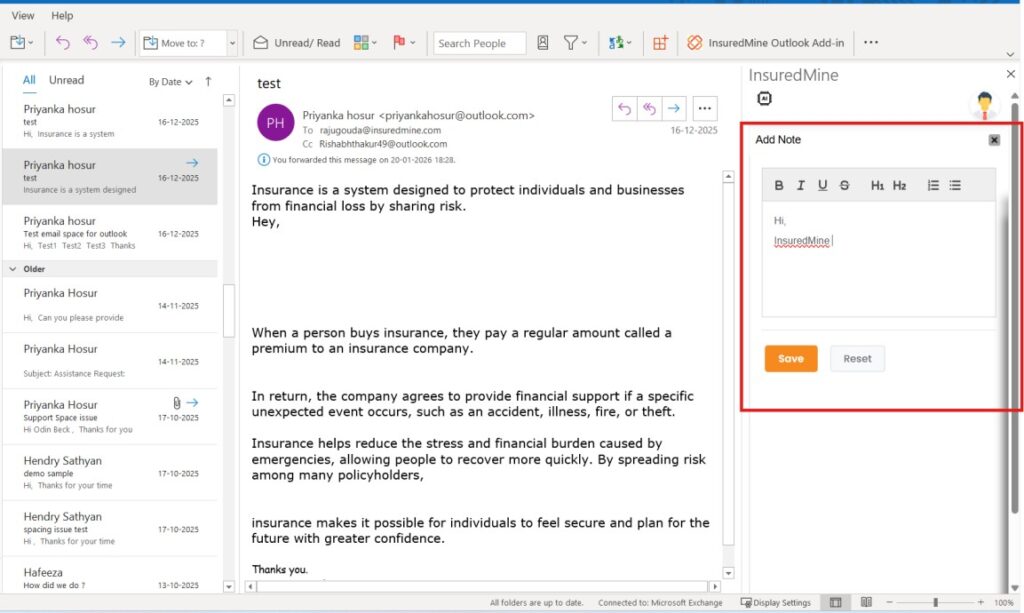Click the AI chip icon under InsuredMine
1024x613 pixels.
click(765, 99)
